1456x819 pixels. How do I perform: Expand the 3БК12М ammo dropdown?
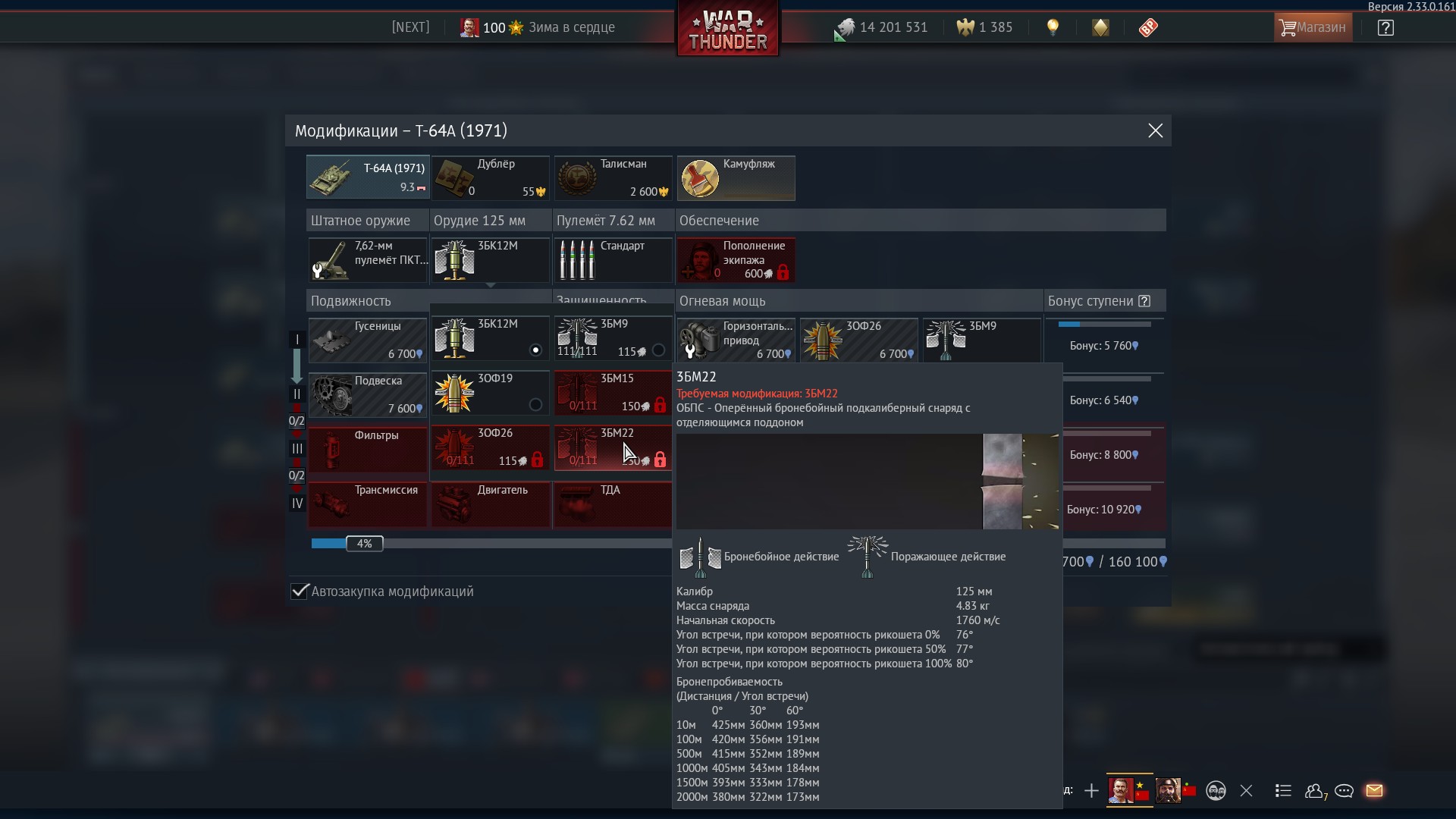491,259
